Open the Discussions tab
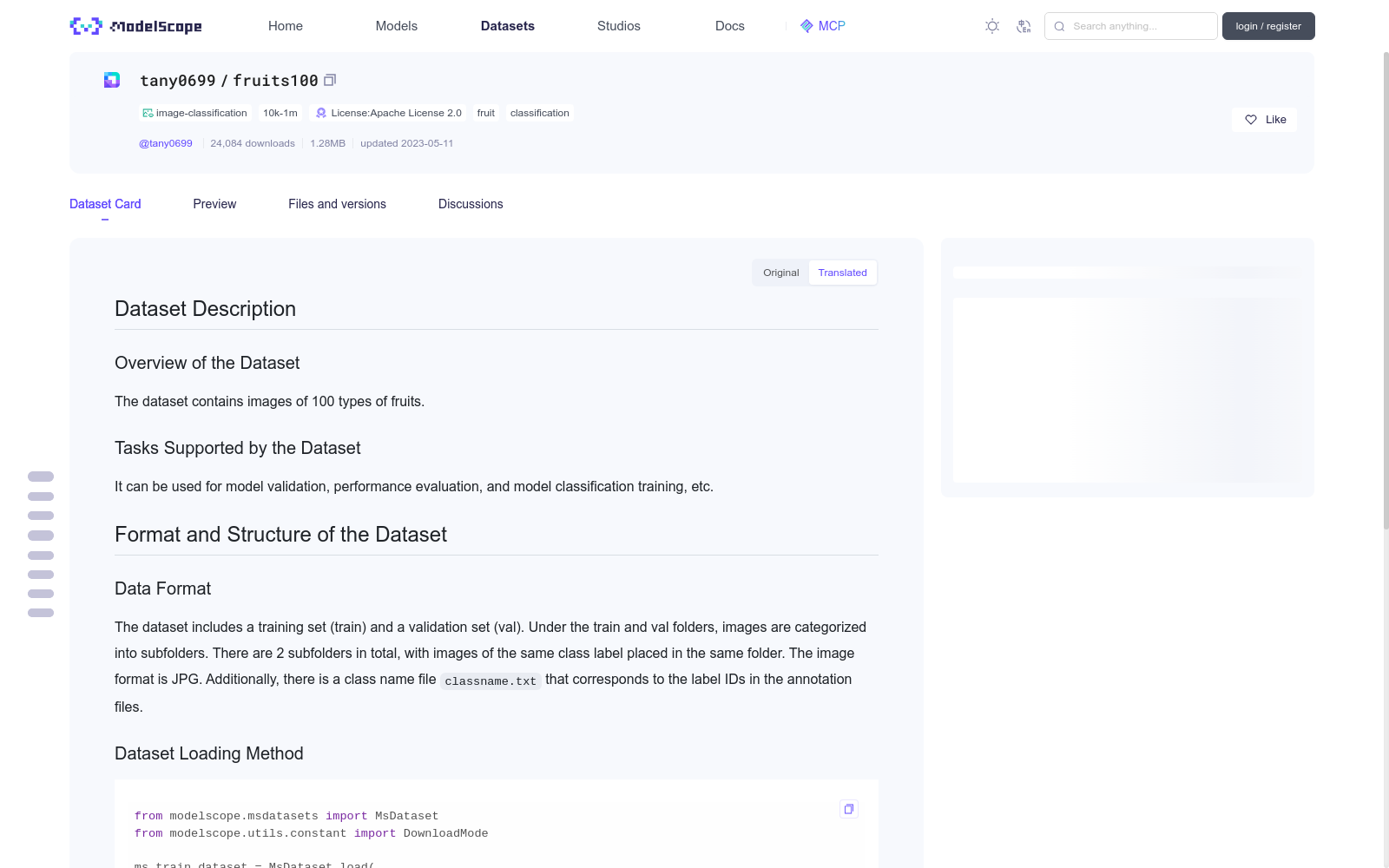Screen dimensions: 1389x868 [471, 204]
